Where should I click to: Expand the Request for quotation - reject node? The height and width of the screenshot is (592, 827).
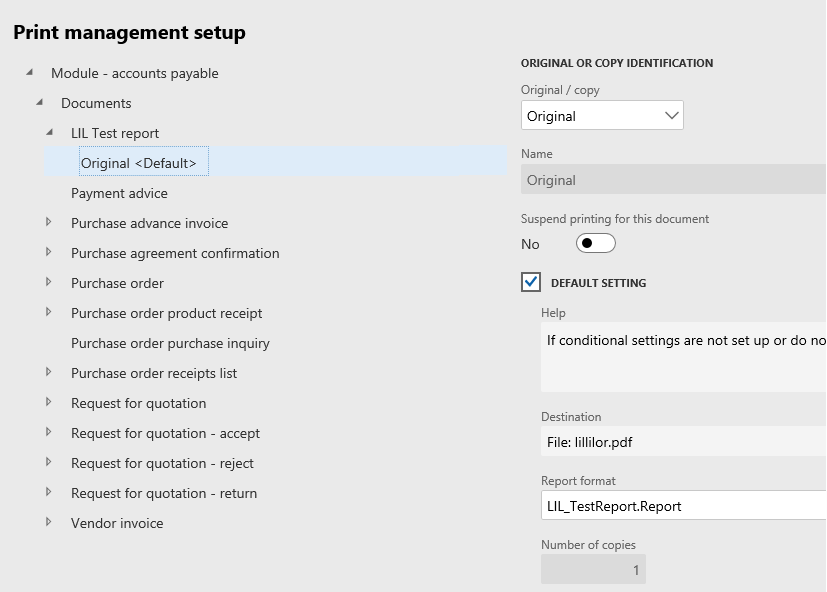[49, 463]
